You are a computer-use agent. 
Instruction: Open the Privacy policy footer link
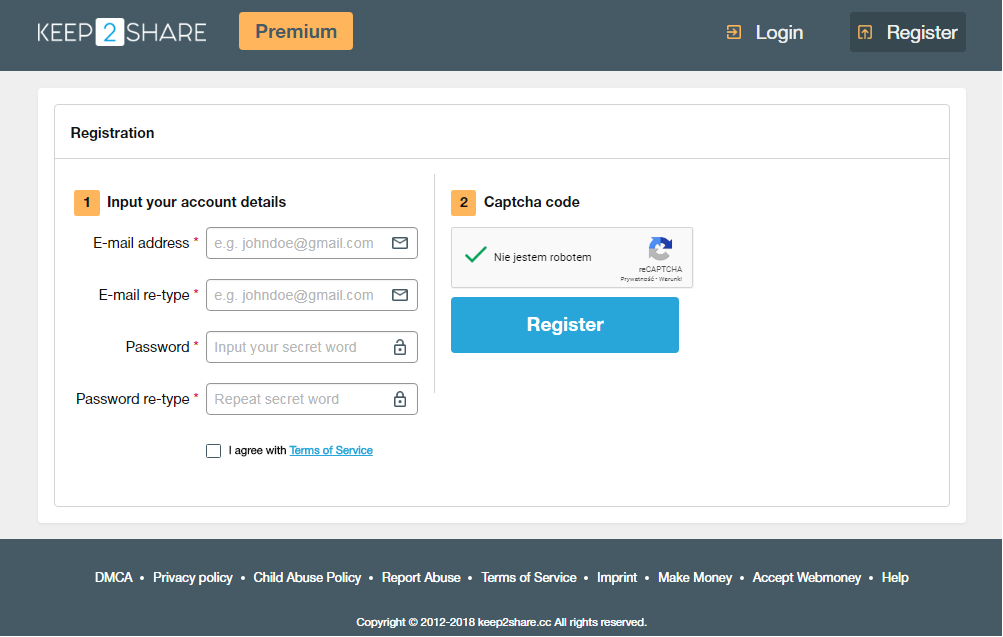click(x=193, y=578)
